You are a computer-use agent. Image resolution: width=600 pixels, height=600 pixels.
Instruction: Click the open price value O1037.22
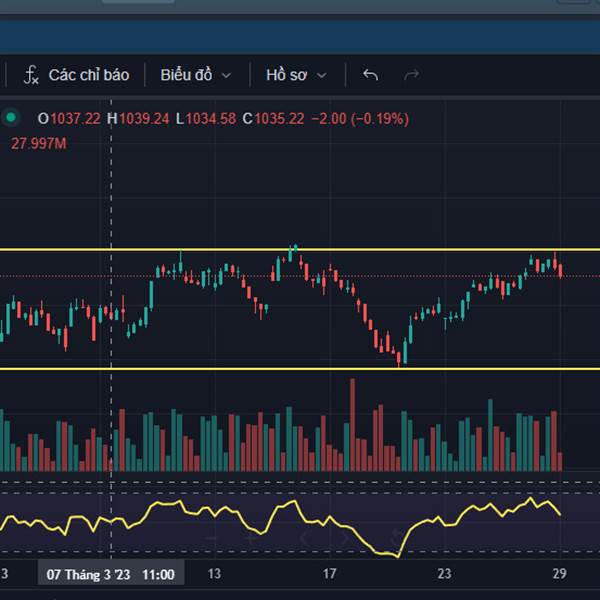click(x=69, y=119)
